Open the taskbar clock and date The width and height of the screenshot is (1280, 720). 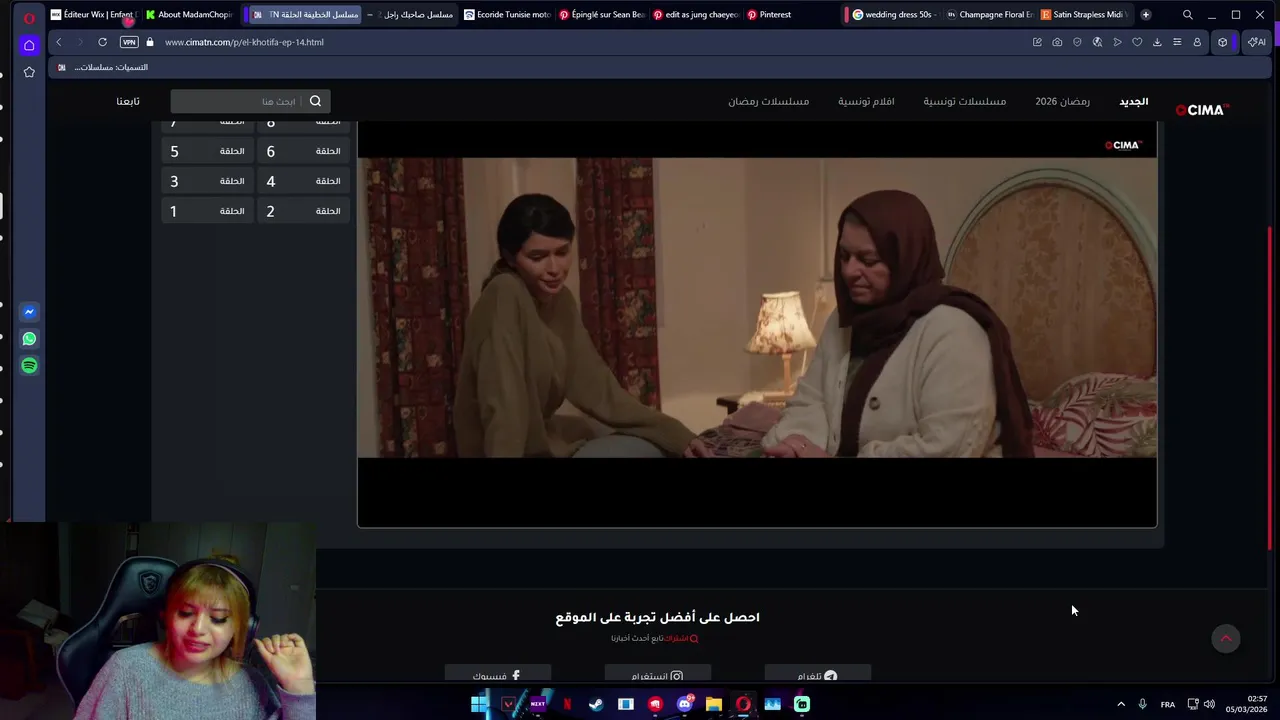(1249, 704)
